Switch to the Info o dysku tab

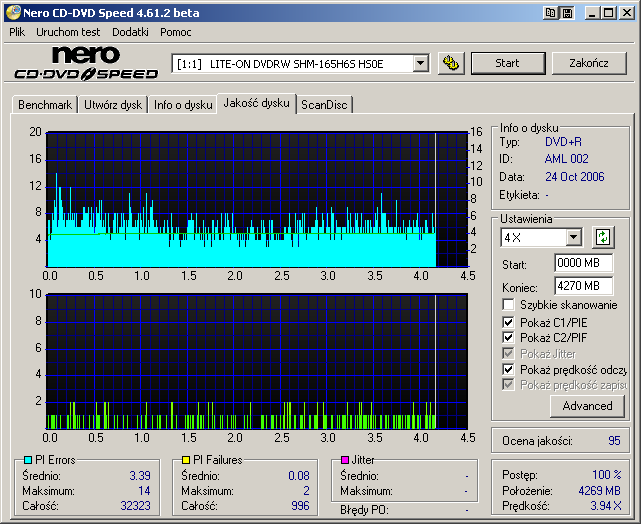pyautogui.click(x=183, y=105)
